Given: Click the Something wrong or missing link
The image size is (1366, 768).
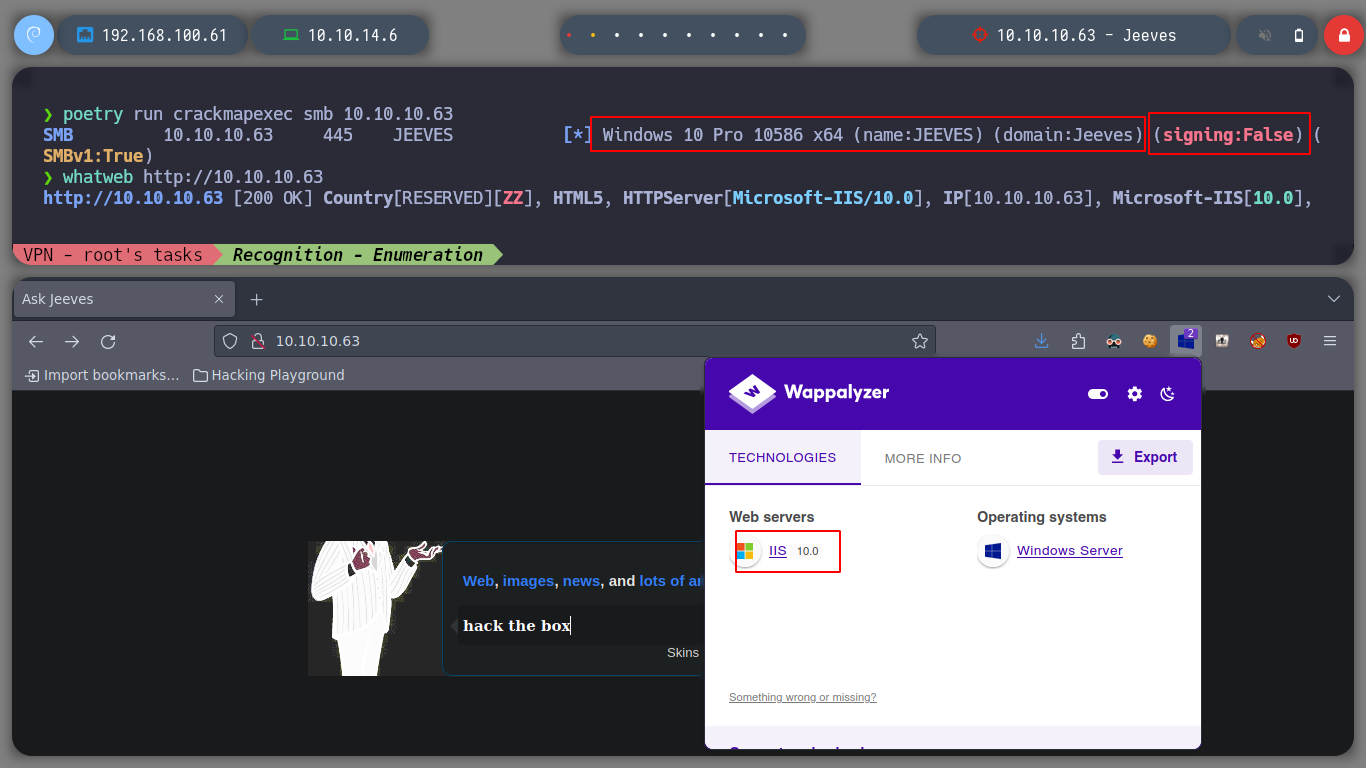Looking at the screenshot, I should coord(803,697).
